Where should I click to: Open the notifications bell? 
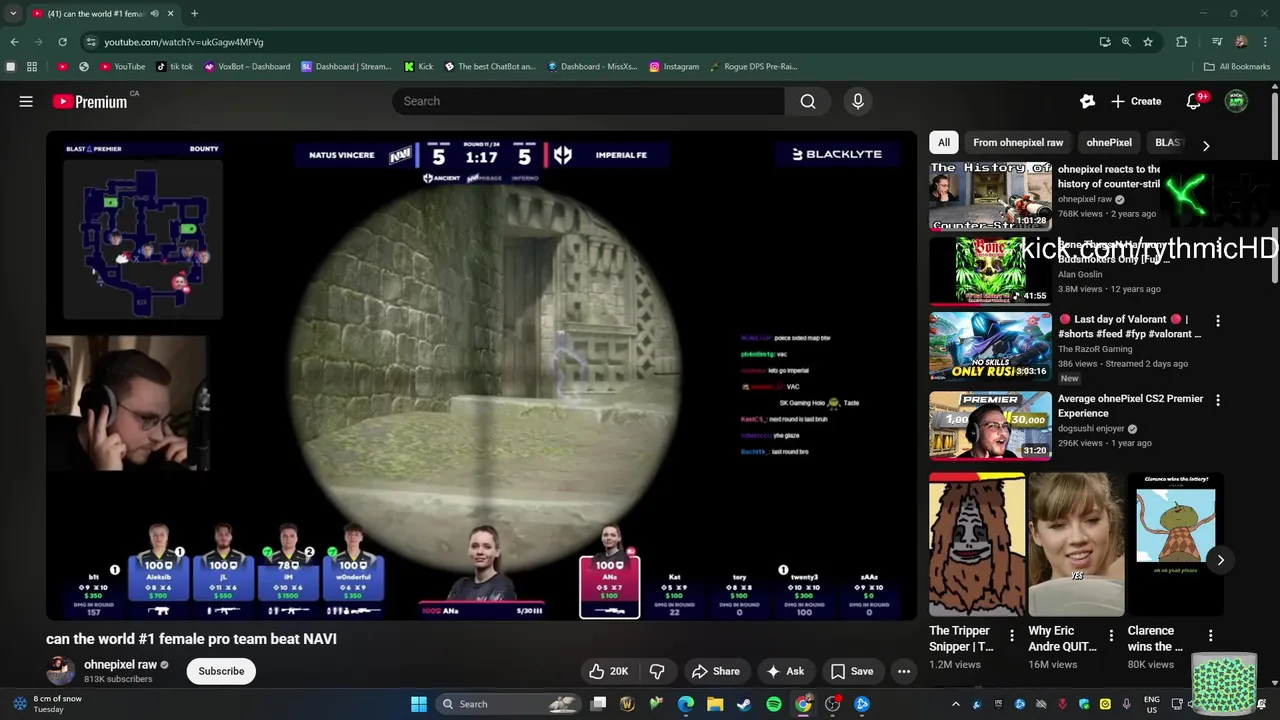1193,101
